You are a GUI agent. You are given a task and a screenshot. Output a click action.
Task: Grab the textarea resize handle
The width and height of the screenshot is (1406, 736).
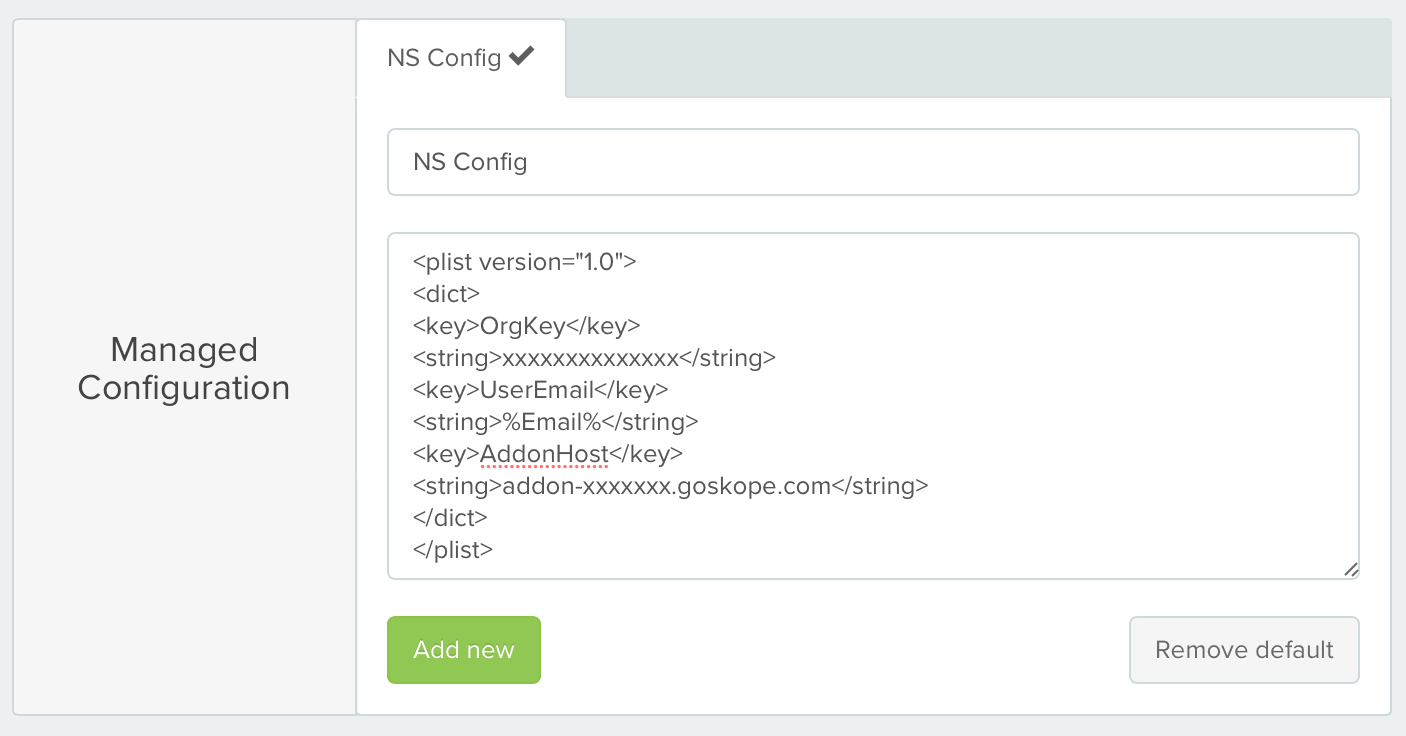pos(1350,569)
